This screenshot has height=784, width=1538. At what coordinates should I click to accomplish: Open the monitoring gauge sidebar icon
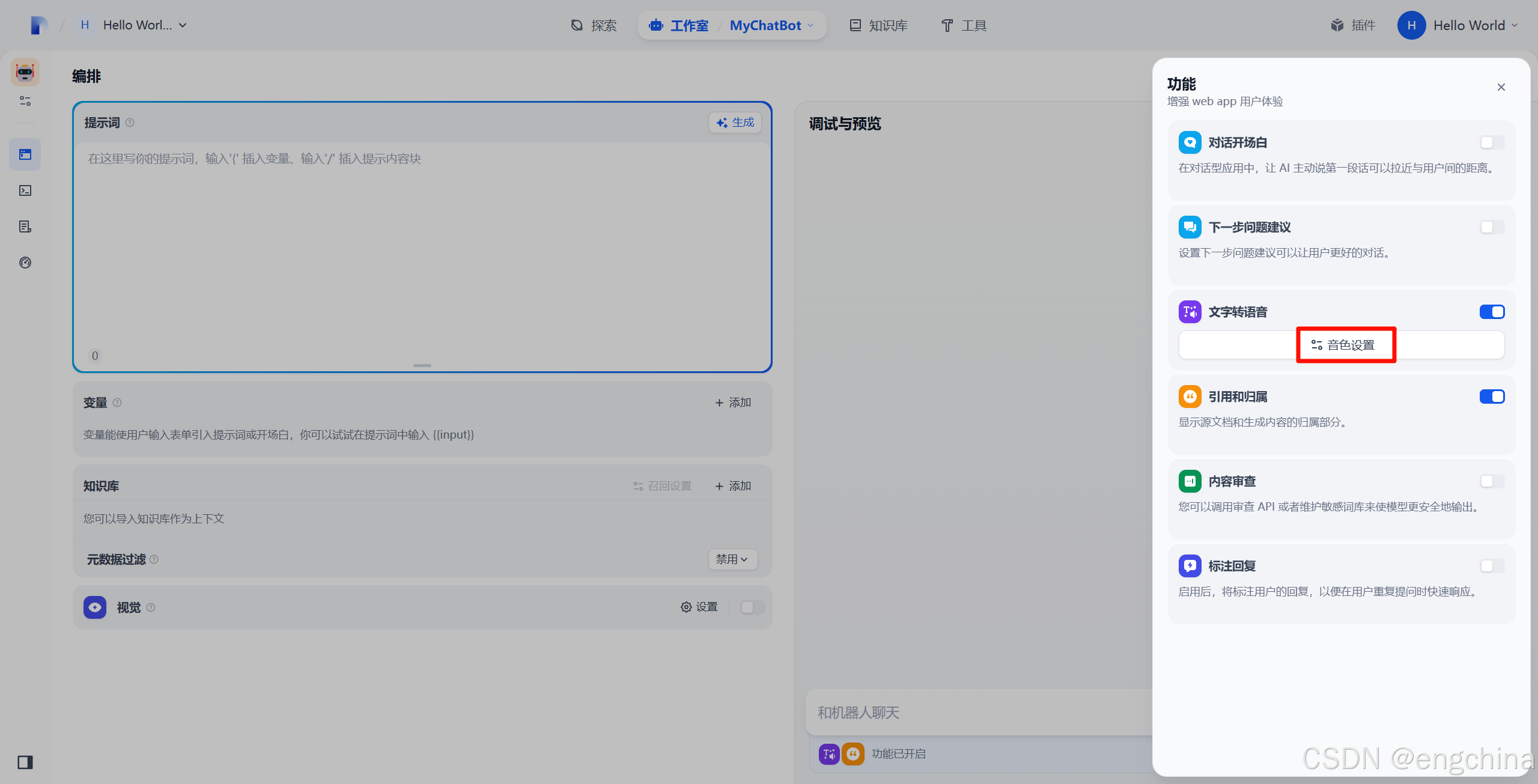click(x=25, y=263)
